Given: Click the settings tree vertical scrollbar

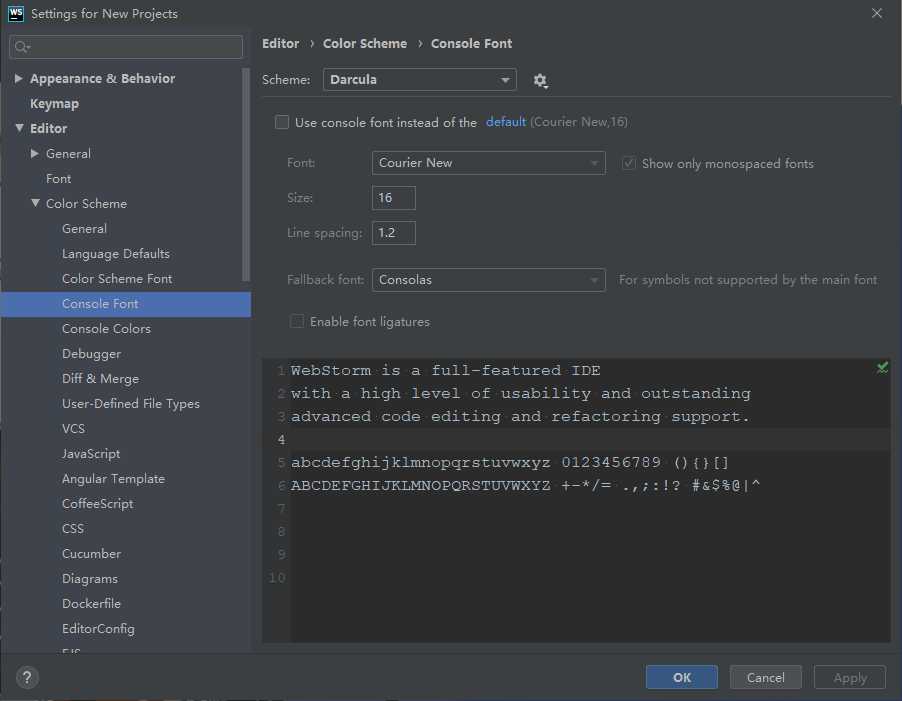Looking at the screenshot, I should [x=246, y=174].
